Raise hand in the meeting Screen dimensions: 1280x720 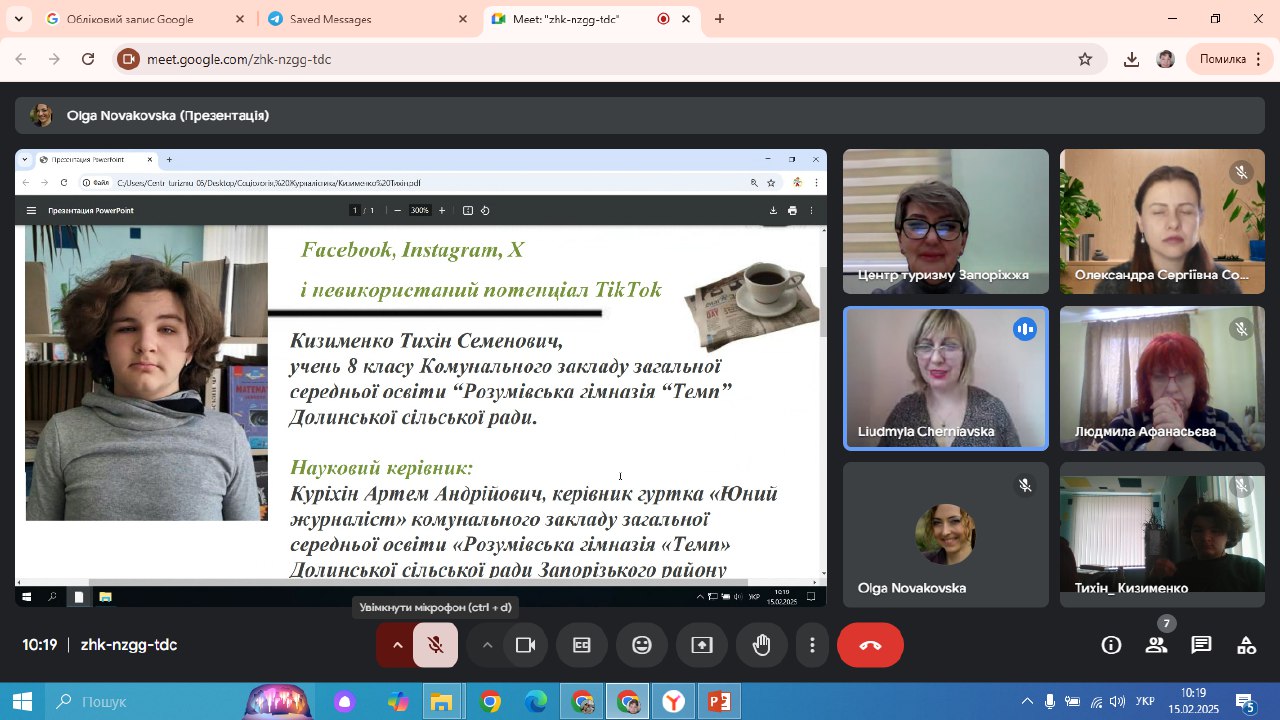coord(762,645)
